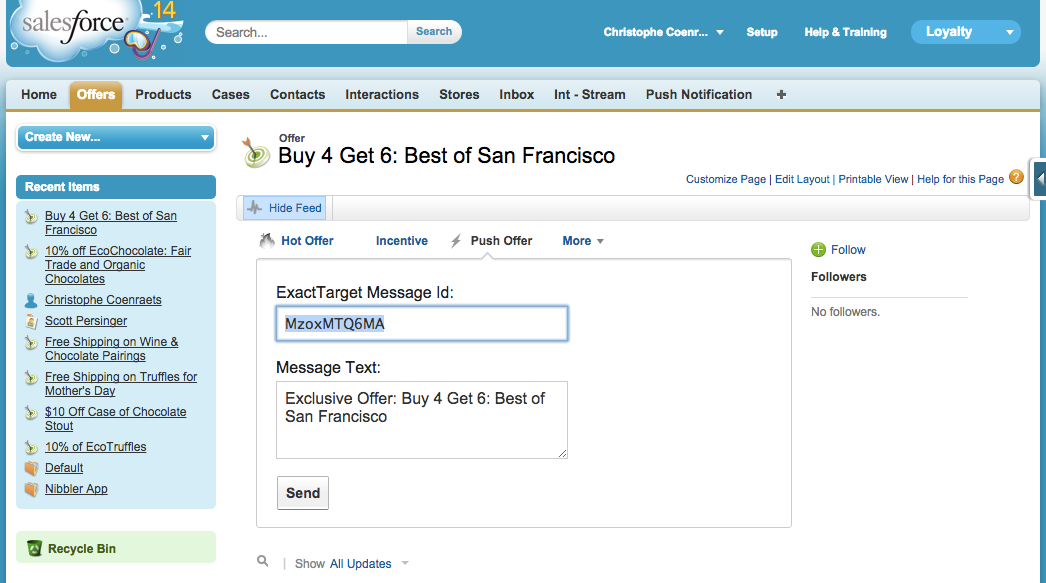Select the Push Offer publisher action
Image resolution: width=1046 pixels, height=583 pixels.
[x=501, y=241]
